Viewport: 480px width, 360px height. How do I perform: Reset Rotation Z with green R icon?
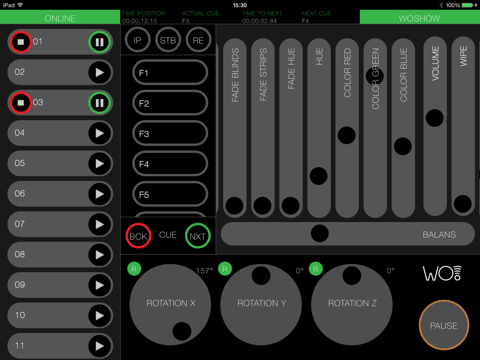(x=316, y=269)
